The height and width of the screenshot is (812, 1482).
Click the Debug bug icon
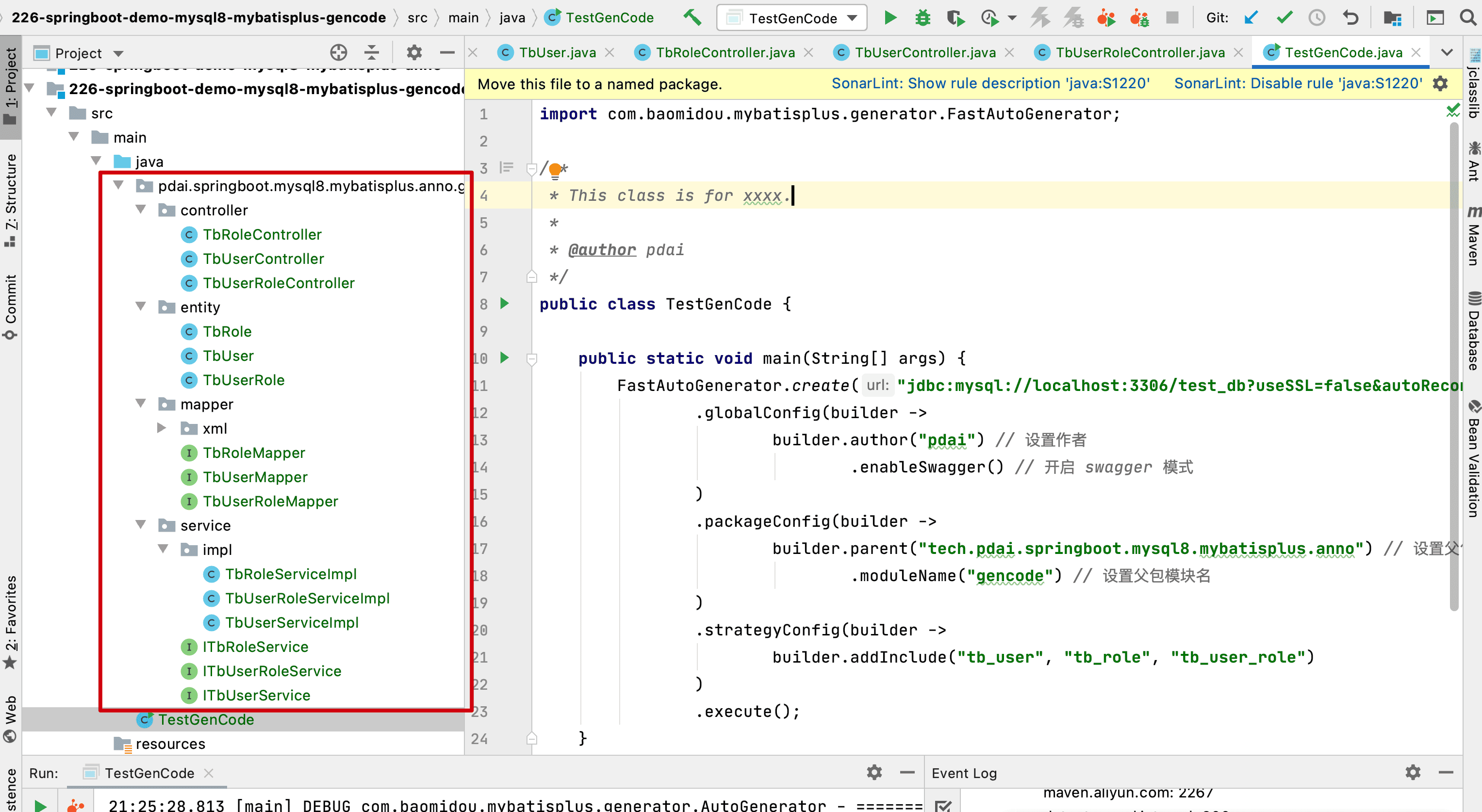pyautogui.click(x=922, y=18)
